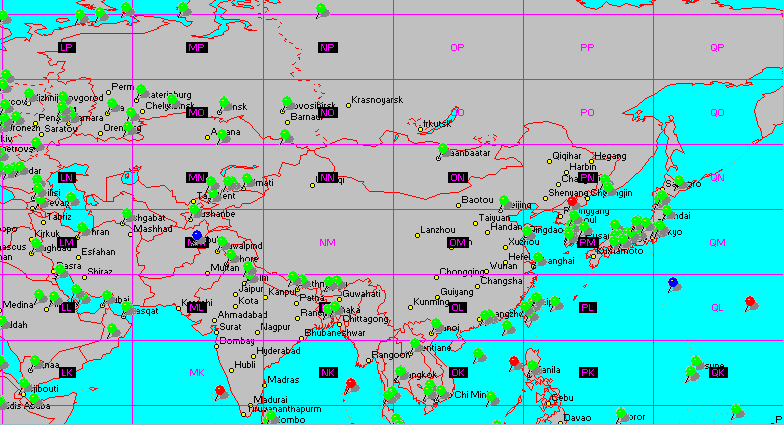Click the green pin at Dushanbe
The image size is (784, 425).
coord(194,210)
